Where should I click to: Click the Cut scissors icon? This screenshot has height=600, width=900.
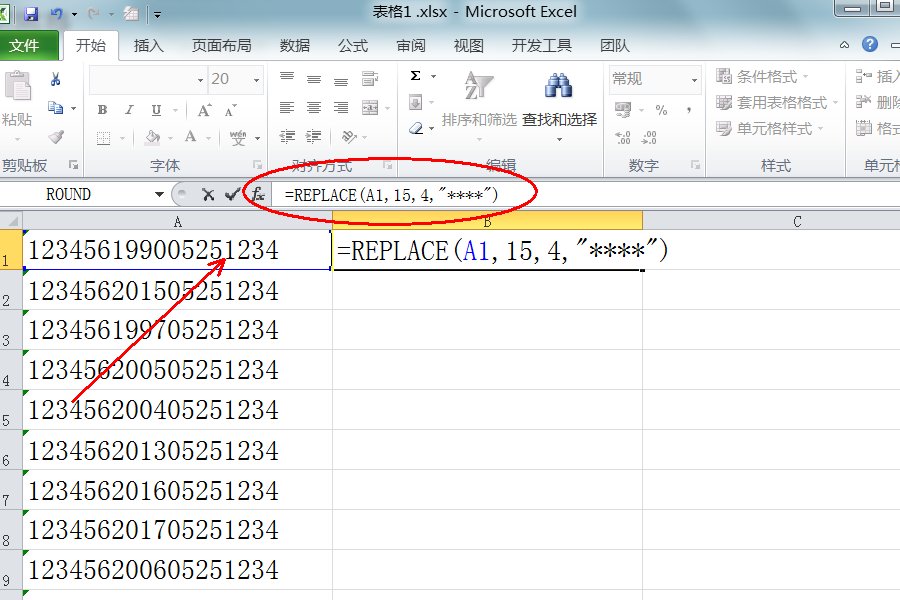pyautogui.click(x=56, y=79)
